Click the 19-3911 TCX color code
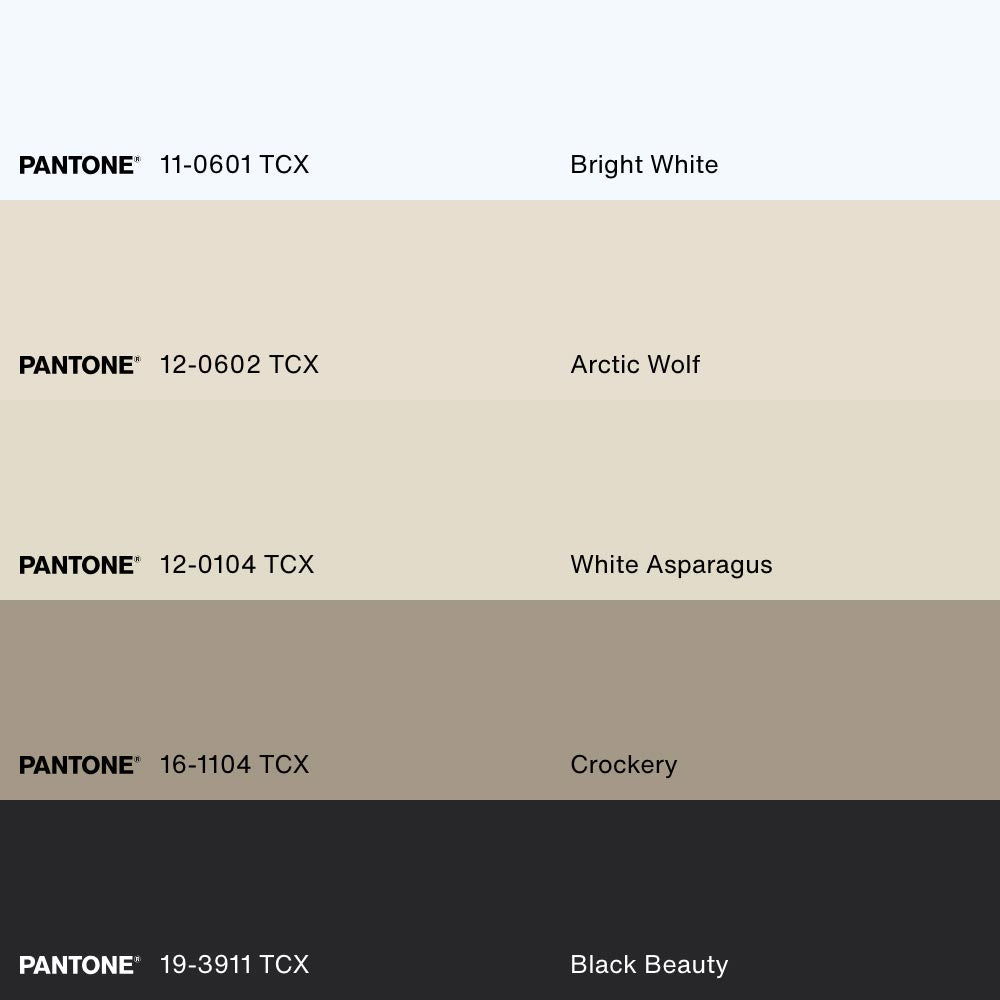The image size is (1000, 1000). (234, 965)
